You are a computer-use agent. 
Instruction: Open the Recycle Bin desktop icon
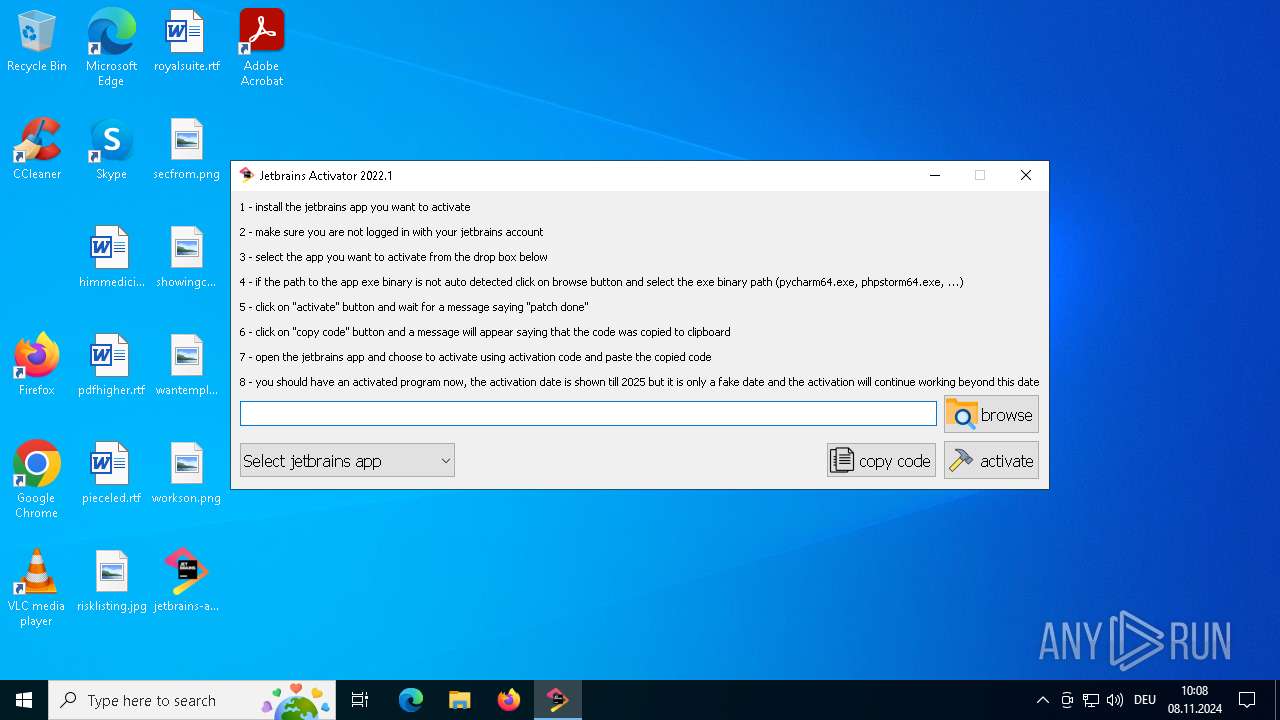[37, 42]
